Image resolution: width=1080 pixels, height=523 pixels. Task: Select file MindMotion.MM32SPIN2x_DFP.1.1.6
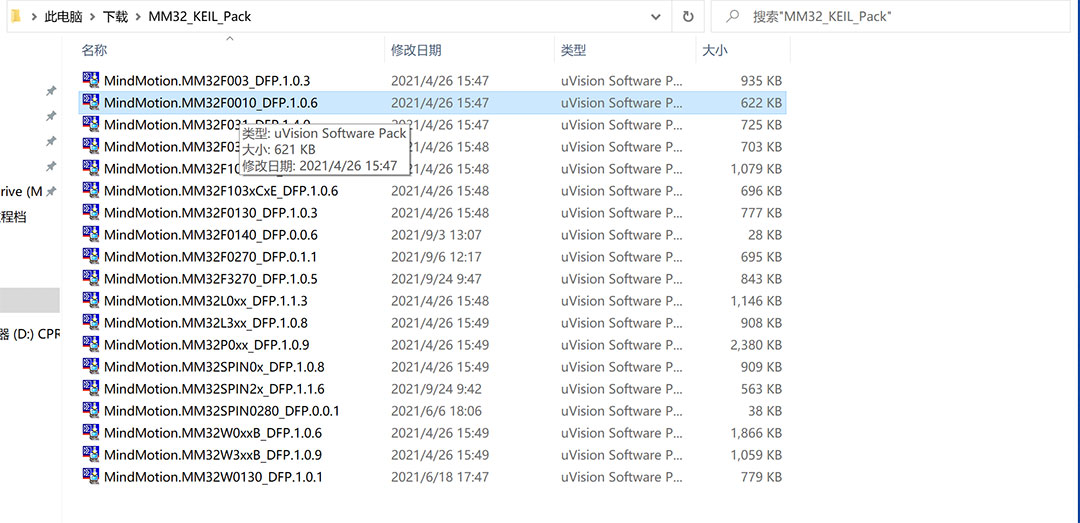pyautogui.click(x=214, y=389)
